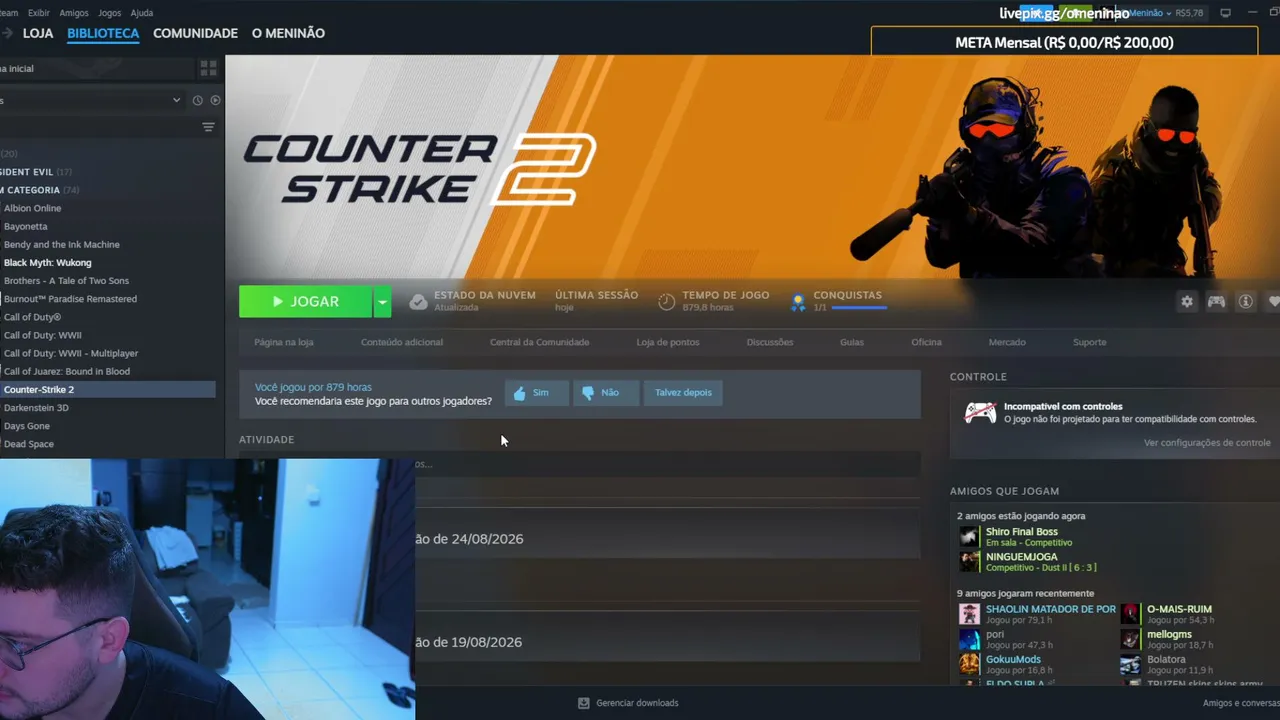
Task: Open Oficina workshop link
Action: pyautogui.click(x=926, y=342)
